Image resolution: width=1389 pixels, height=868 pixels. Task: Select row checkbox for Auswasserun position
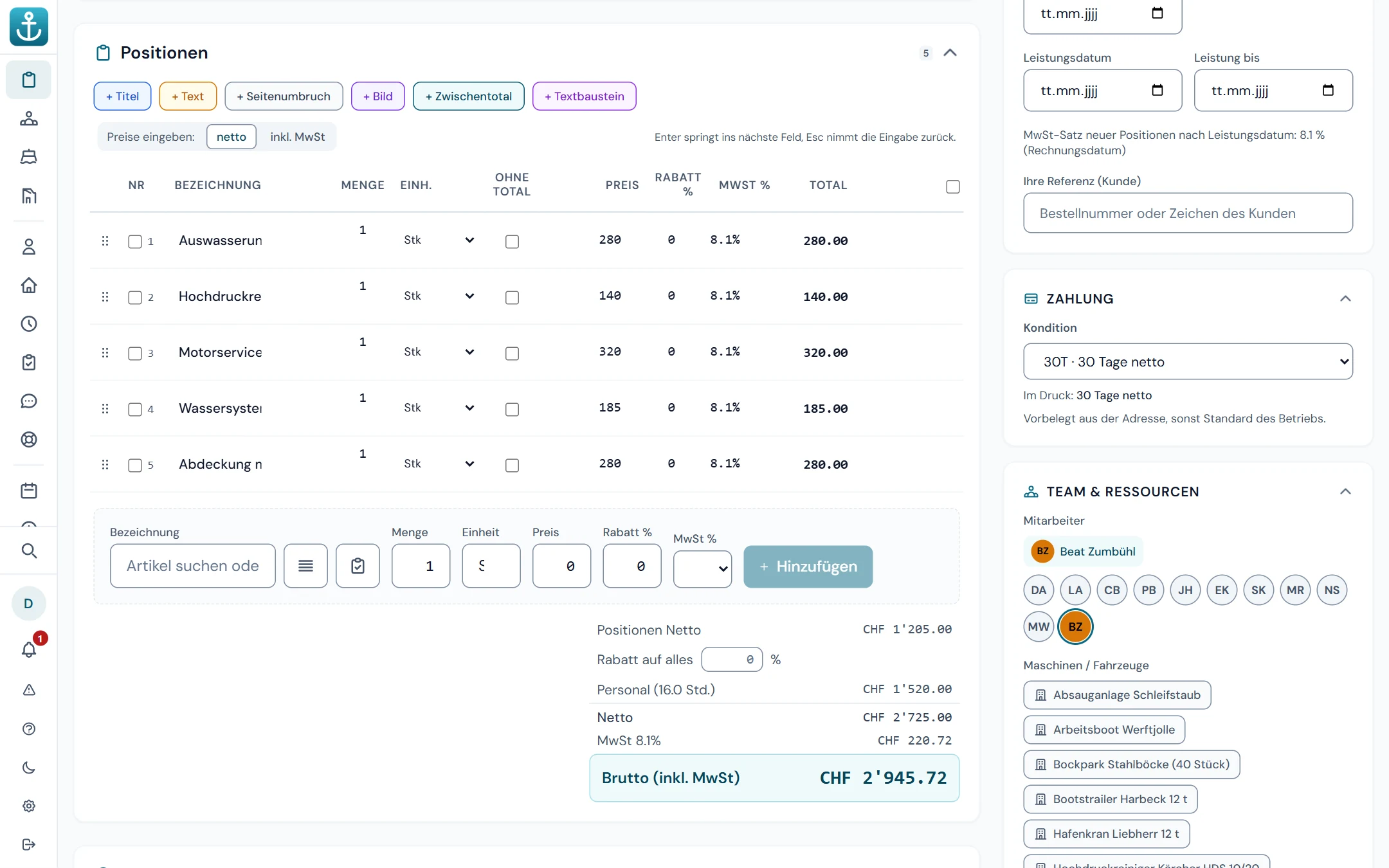pos(135,242)
